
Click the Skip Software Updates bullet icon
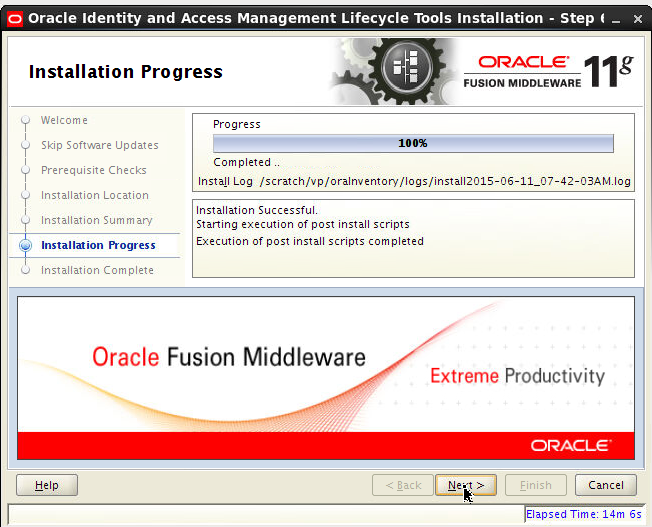(x=25, y=145)
